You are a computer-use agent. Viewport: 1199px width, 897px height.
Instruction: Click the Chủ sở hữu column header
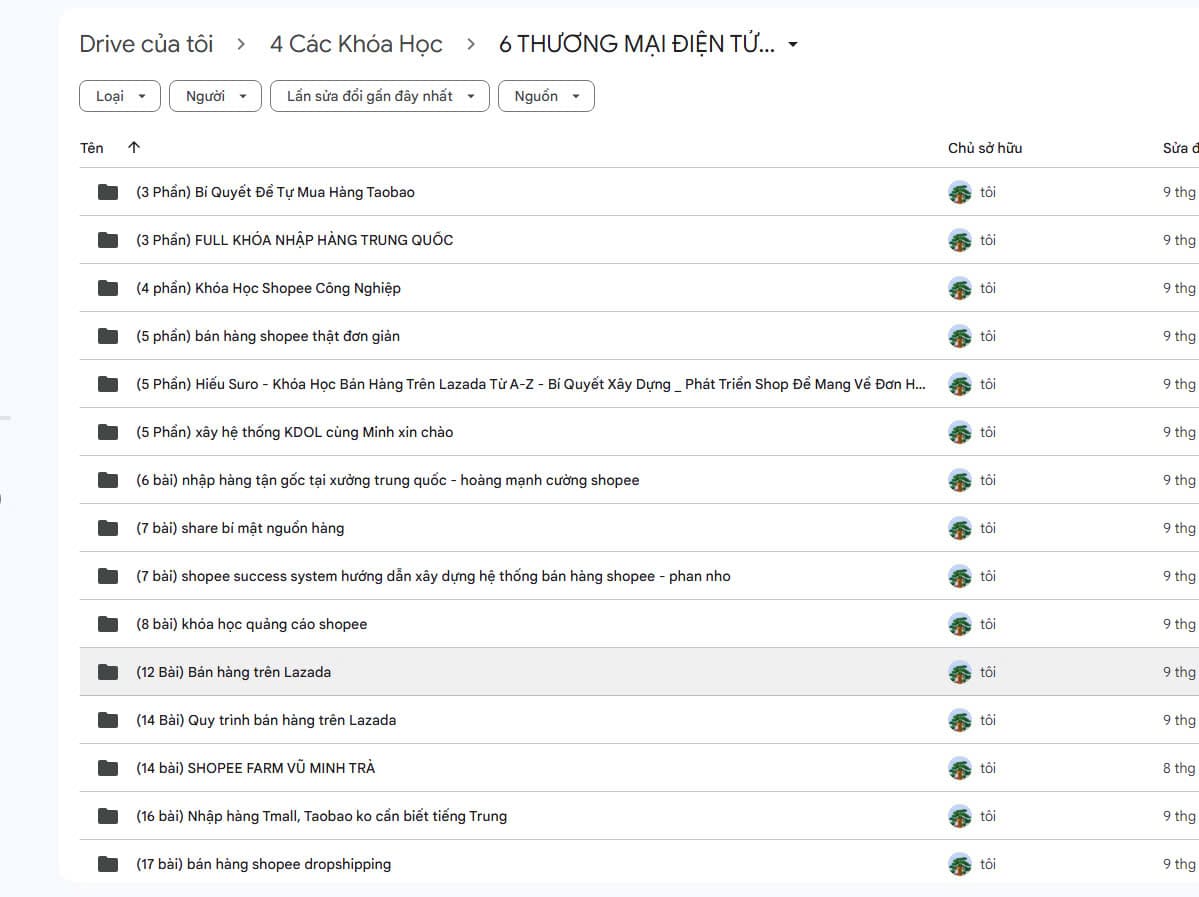(x=985, y=148)
